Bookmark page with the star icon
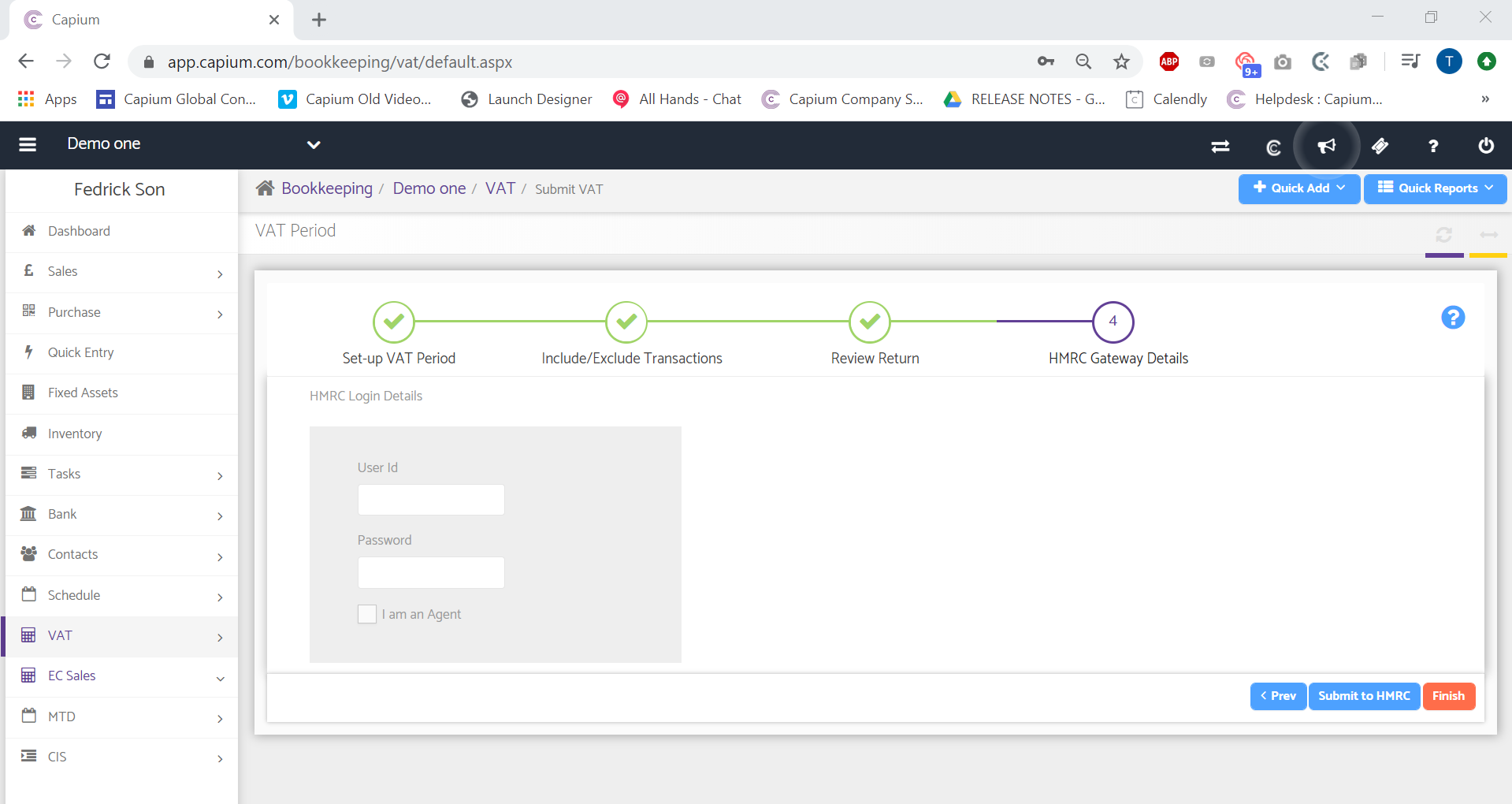The width and height of the screenshot is (1512, 804). pos(1121,61)
